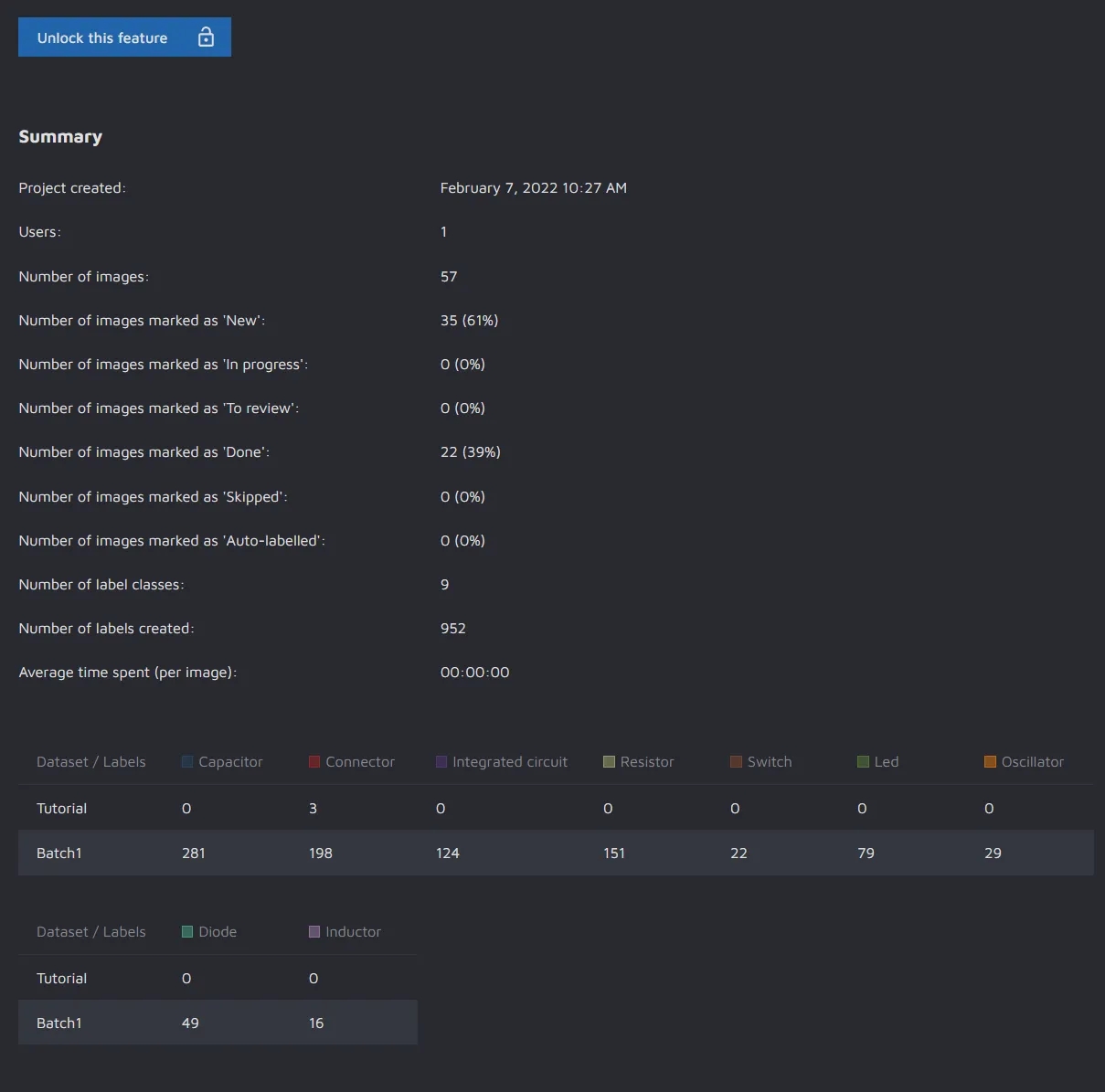The image size is (1105, 1092).
Task: Click the green Led color swatch
Action: [x=863, y=762]
